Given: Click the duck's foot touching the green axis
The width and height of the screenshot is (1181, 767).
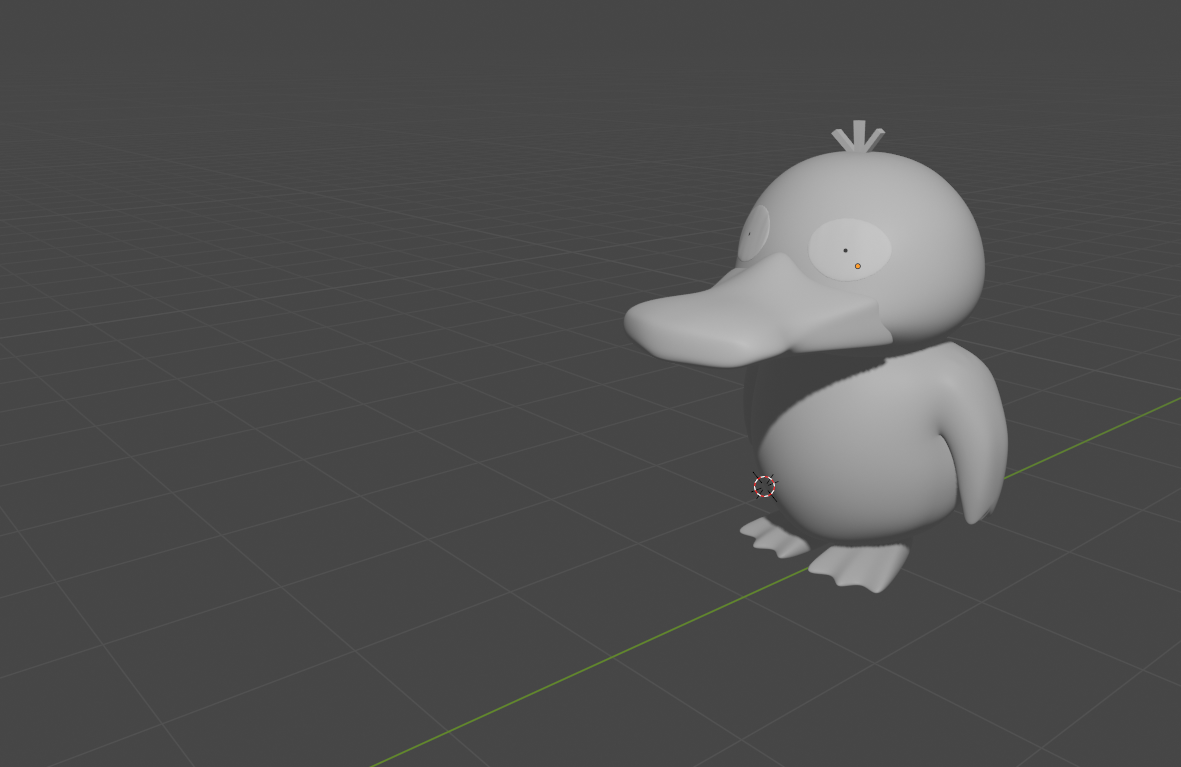Looking at the screenshot, I should (x=861, y=567).
